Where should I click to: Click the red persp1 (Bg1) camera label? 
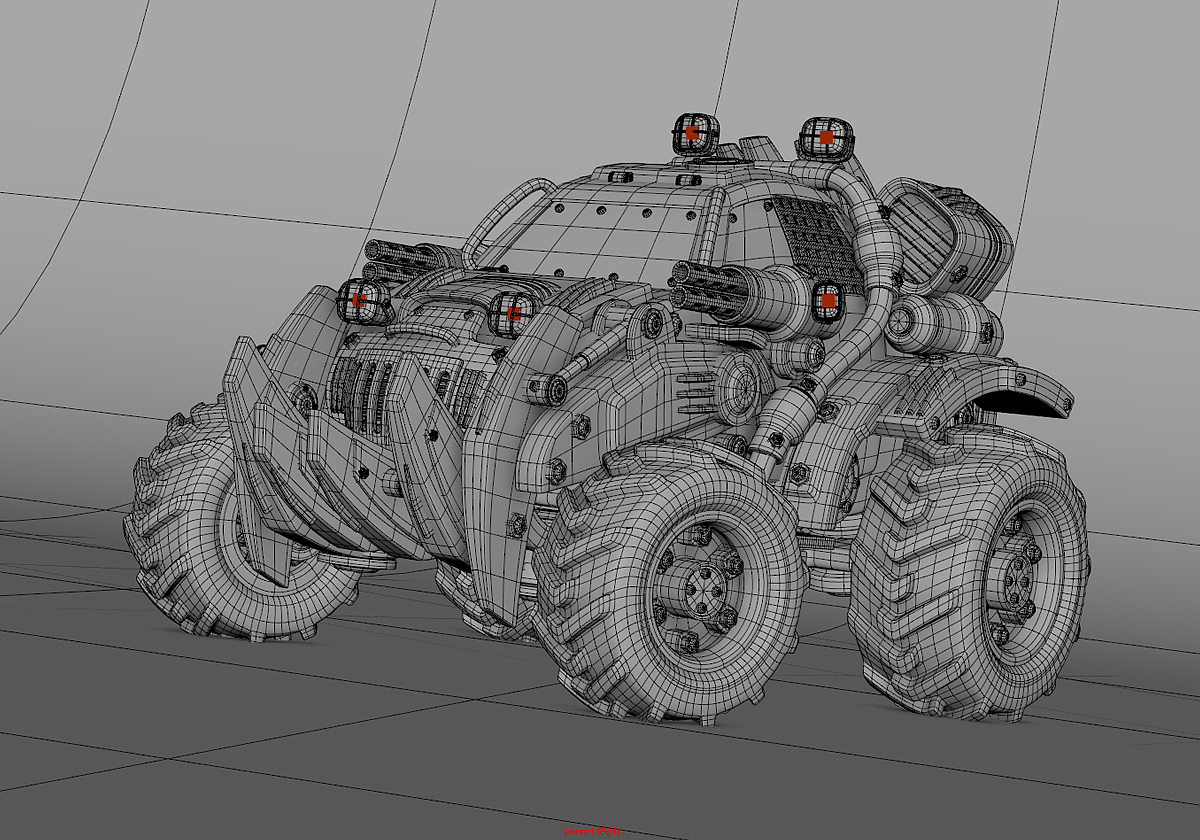[x=593, y=831]
